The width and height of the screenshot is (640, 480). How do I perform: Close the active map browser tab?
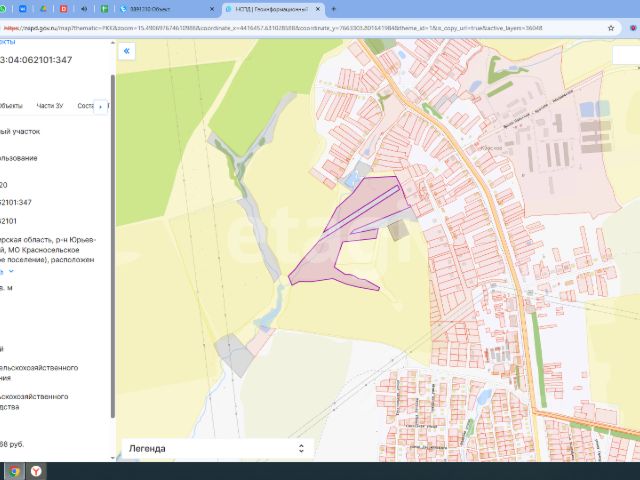[320, 9]
